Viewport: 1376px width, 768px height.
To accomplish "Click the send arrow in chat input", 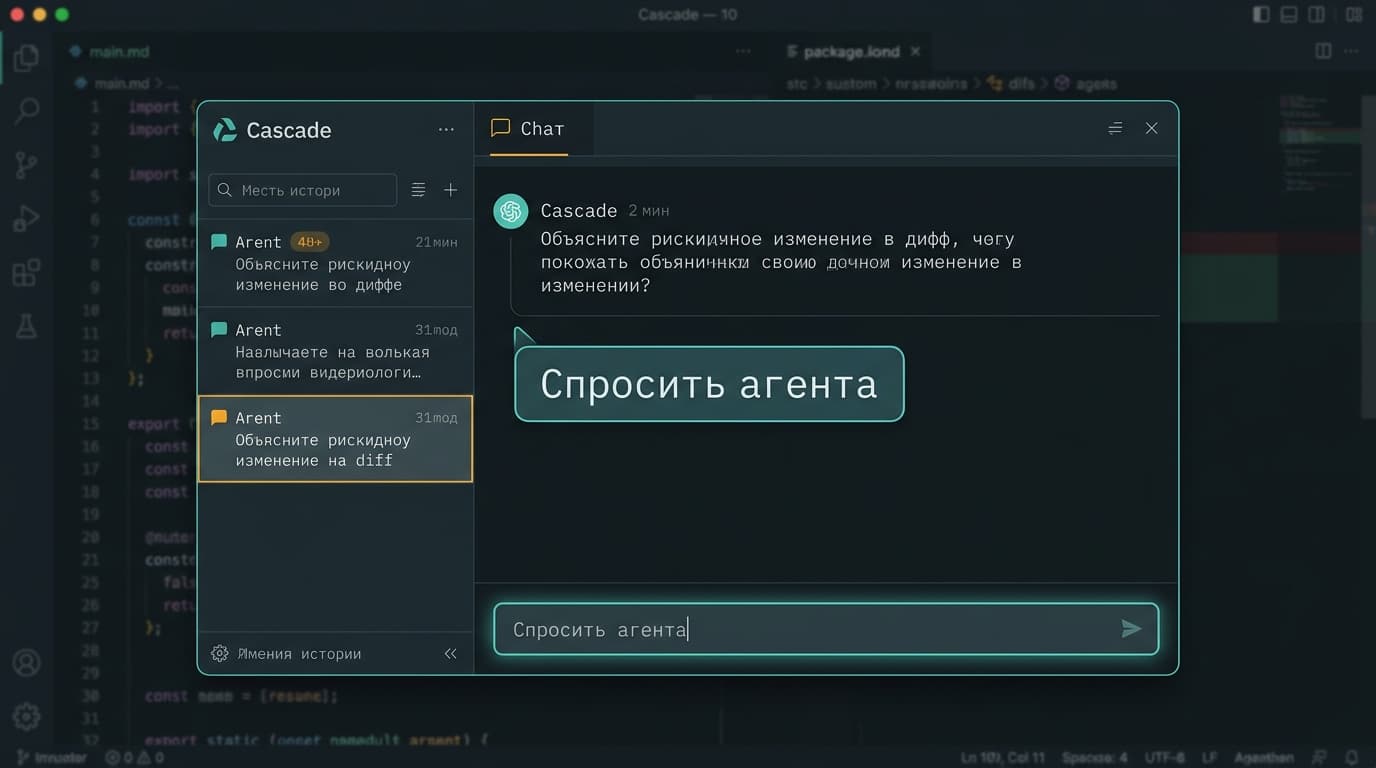I will [1131, 629].
